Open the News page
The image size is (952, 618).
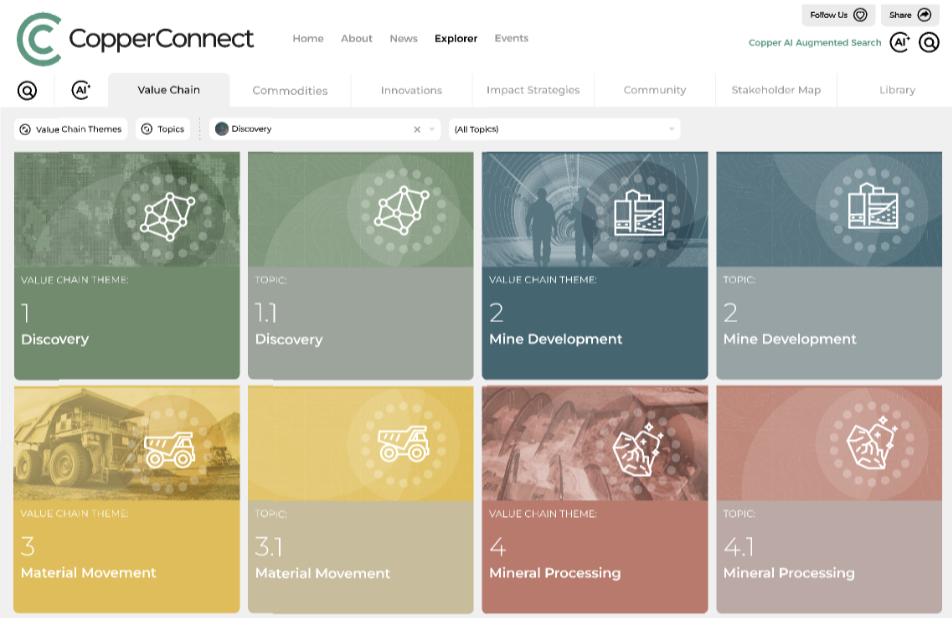coord(404,38)
